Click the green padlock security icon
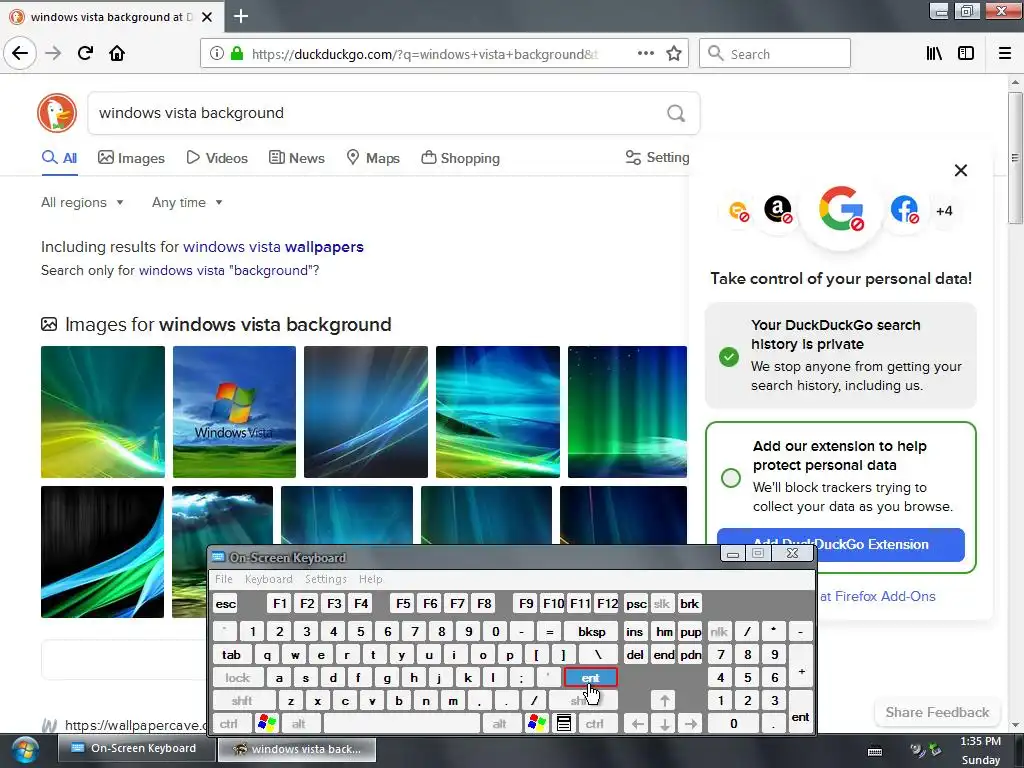 237,54
